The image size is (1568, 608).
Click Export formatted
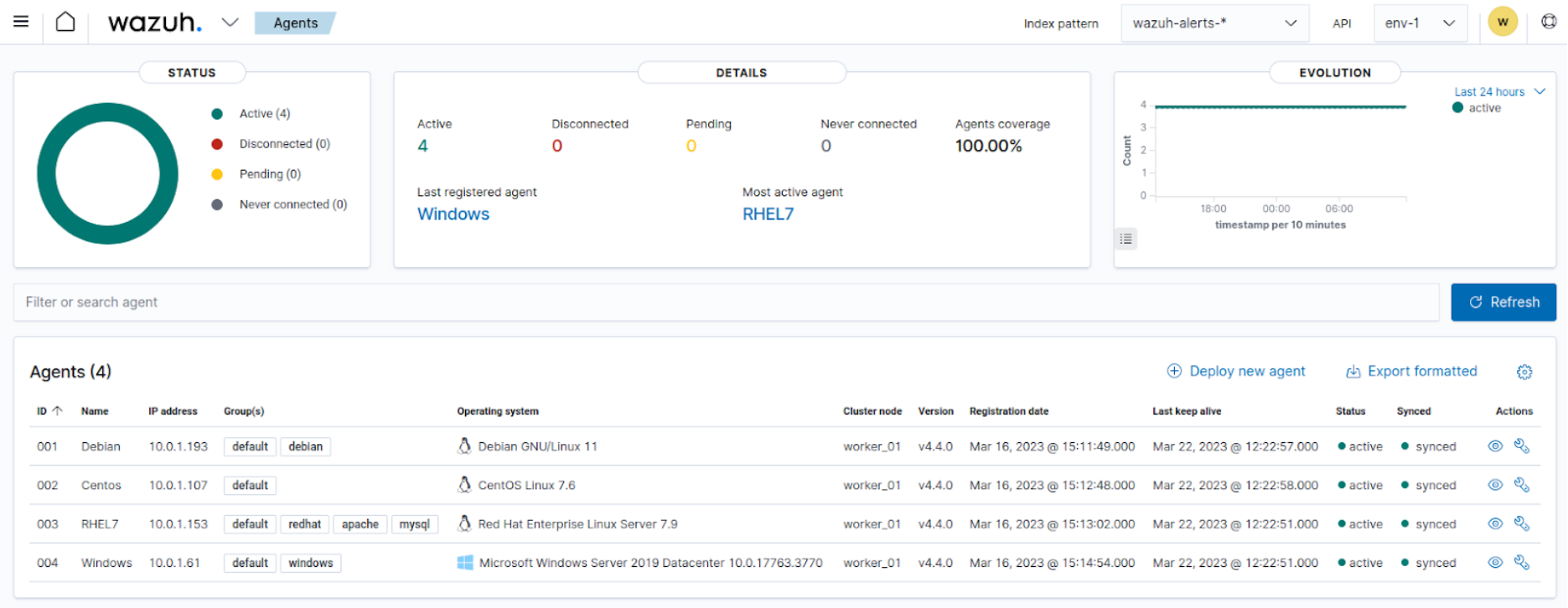[x=1411, y=371]
